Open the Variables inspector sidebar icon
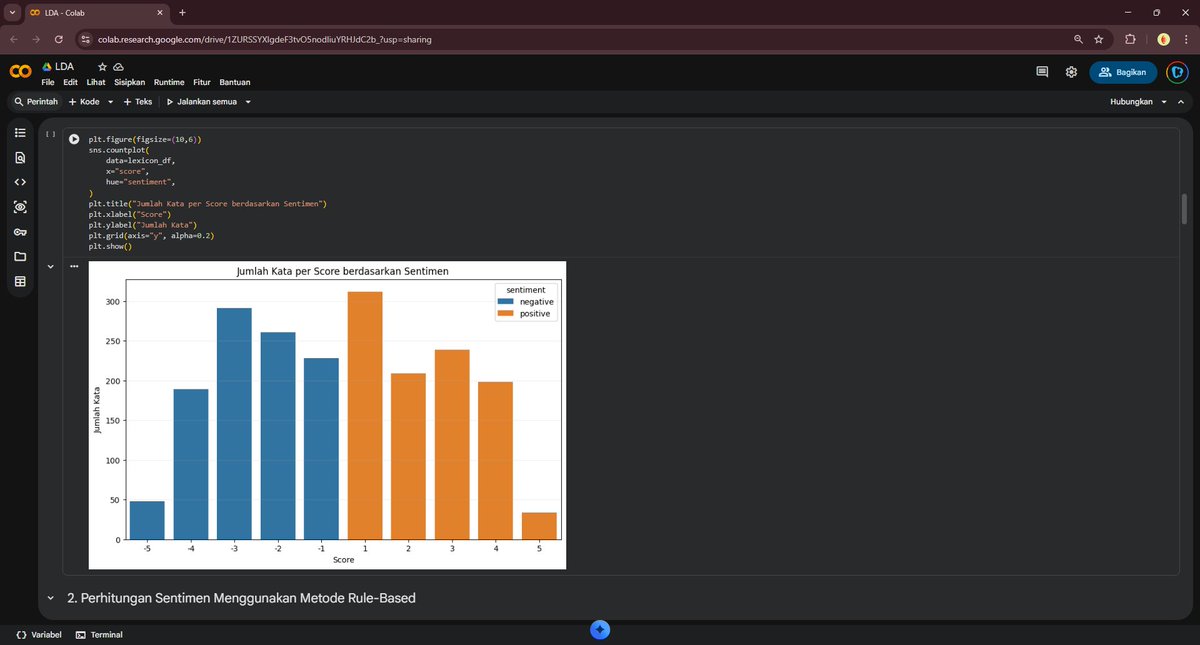 (20, 207)
